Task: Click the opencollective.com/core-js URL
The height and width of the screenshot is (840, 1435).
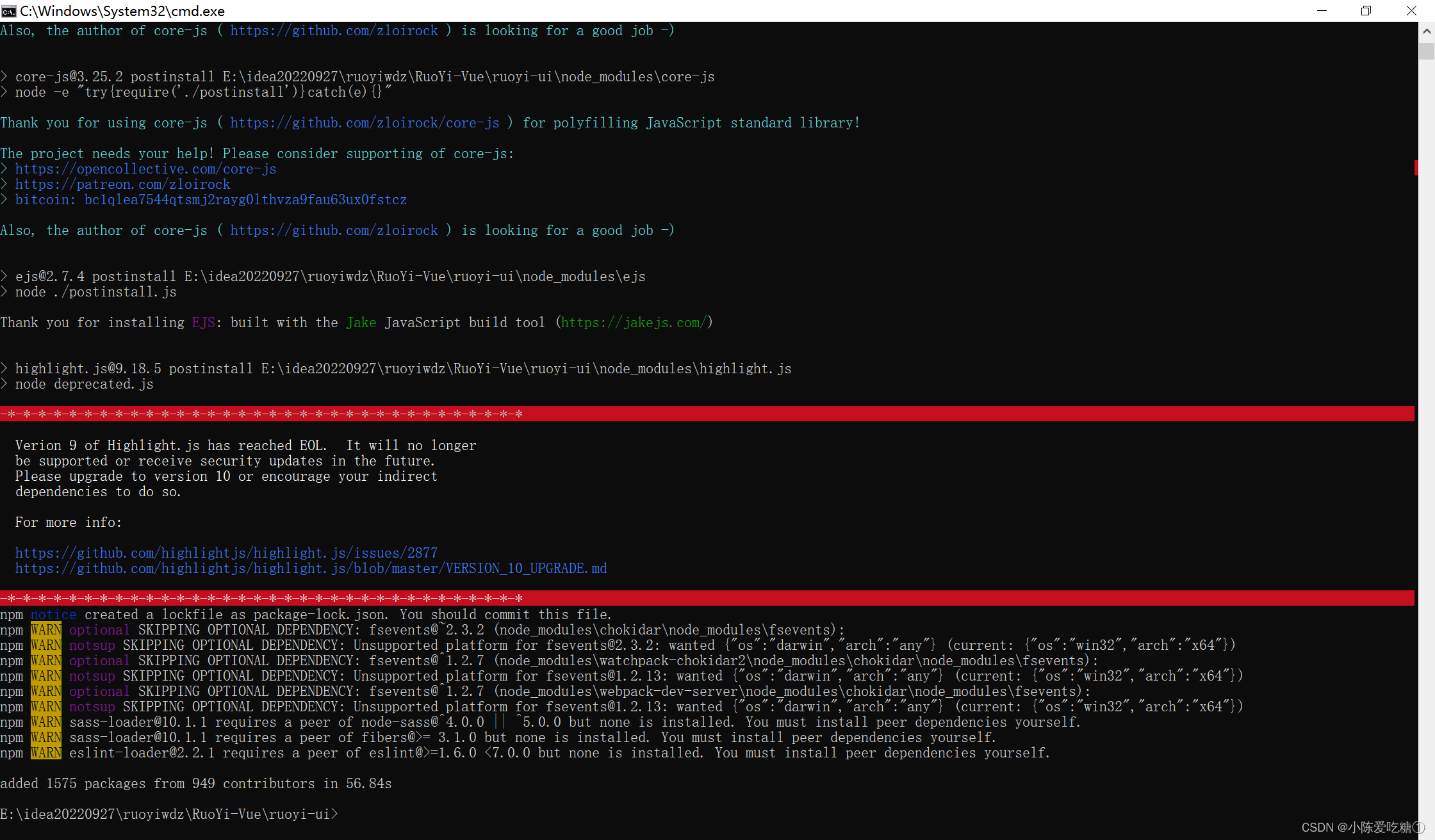Action: tap(145, 169)
